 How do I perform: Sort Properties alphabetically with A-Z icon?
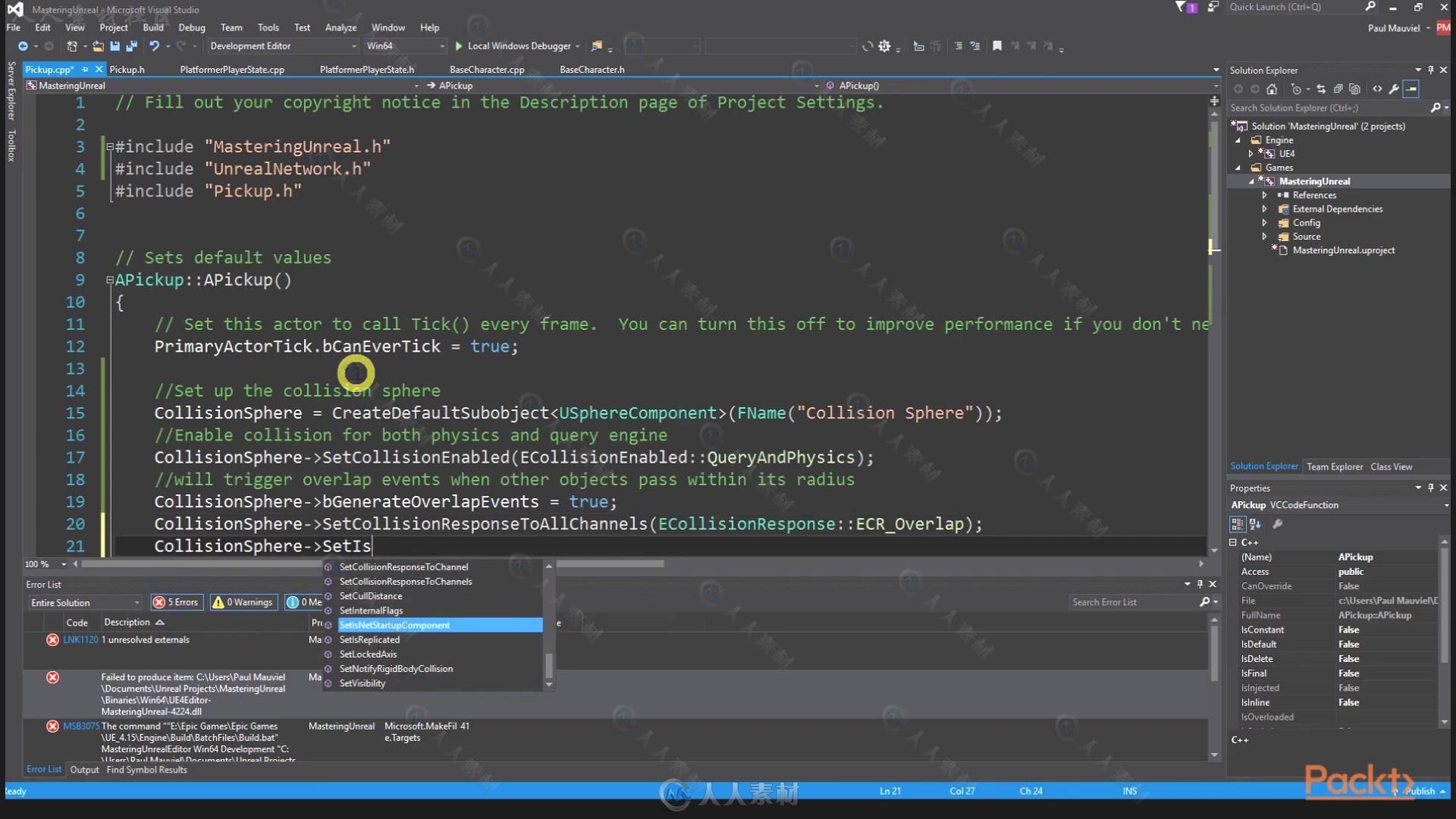tap(1255, 524)
